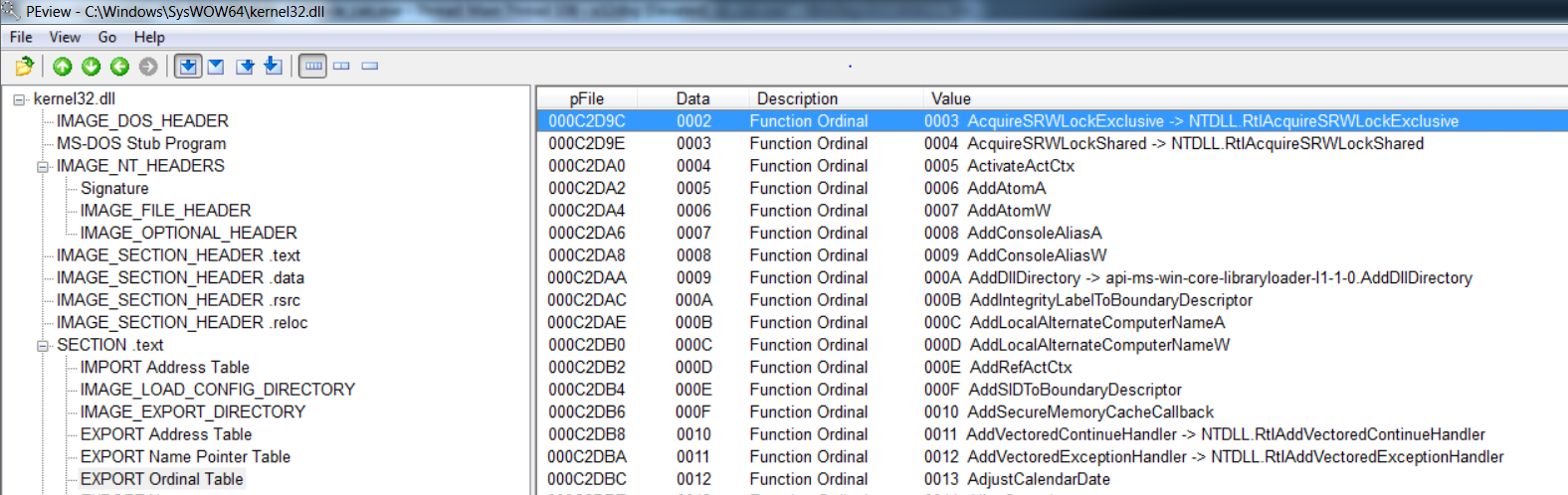
Task: Select IMAGE_FILE_HEADER tree item
Action: pos(165,210)
